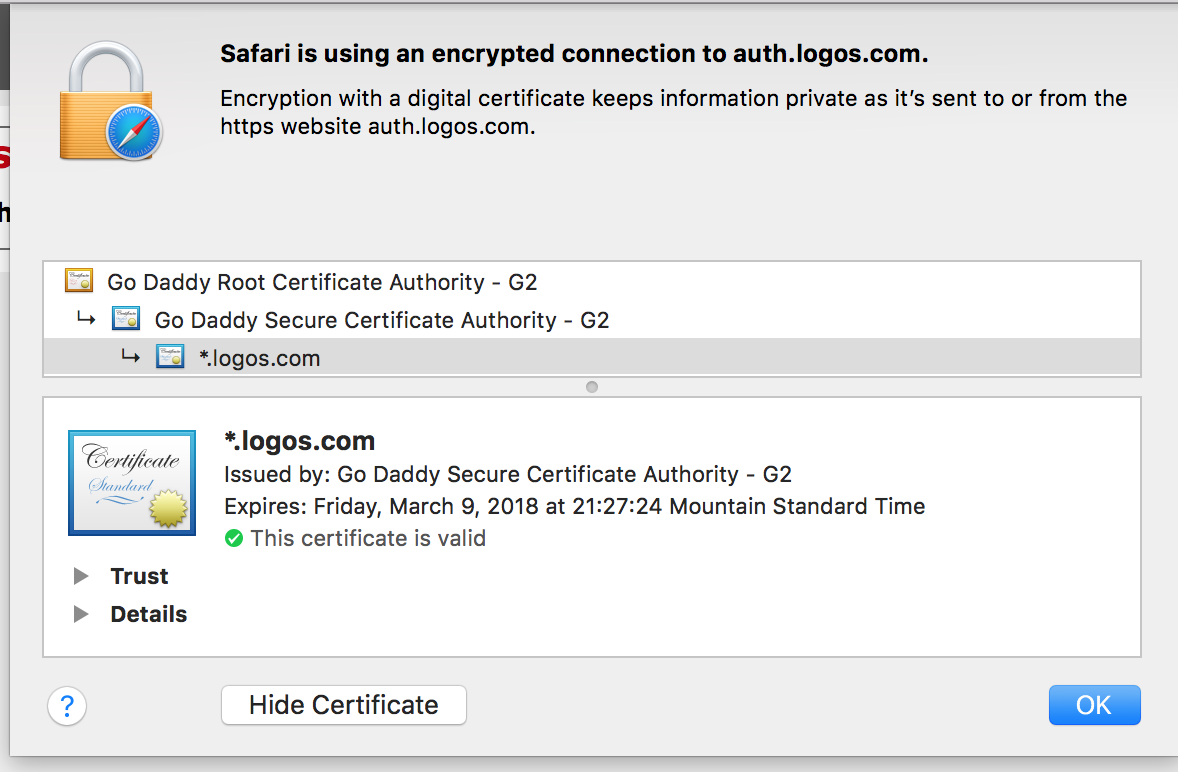This screenshot has width=1178, height=772.
Task: Expand the Trust disclosure triangle
Action: (80, 576)
